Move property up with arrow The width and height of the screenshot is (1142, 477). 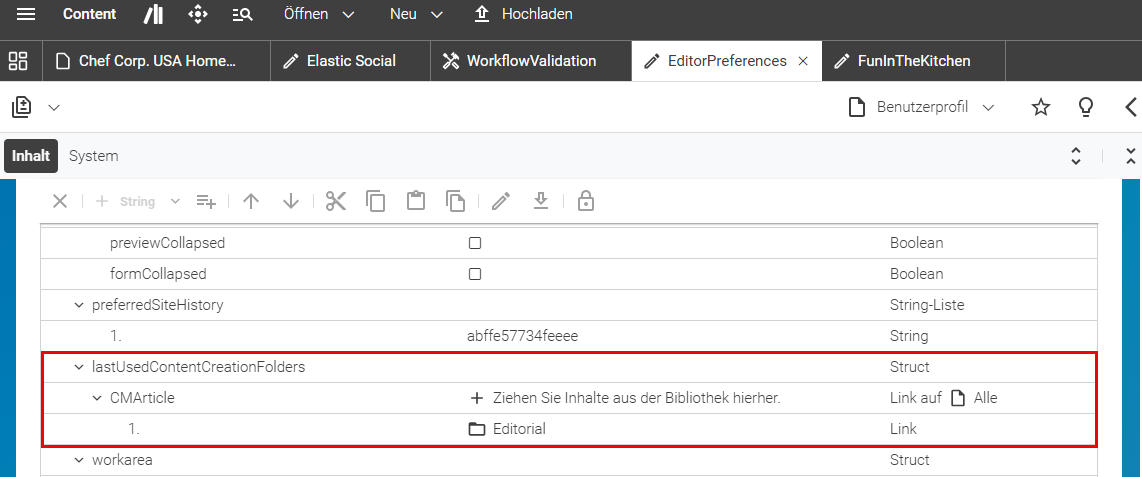[251, 201]
